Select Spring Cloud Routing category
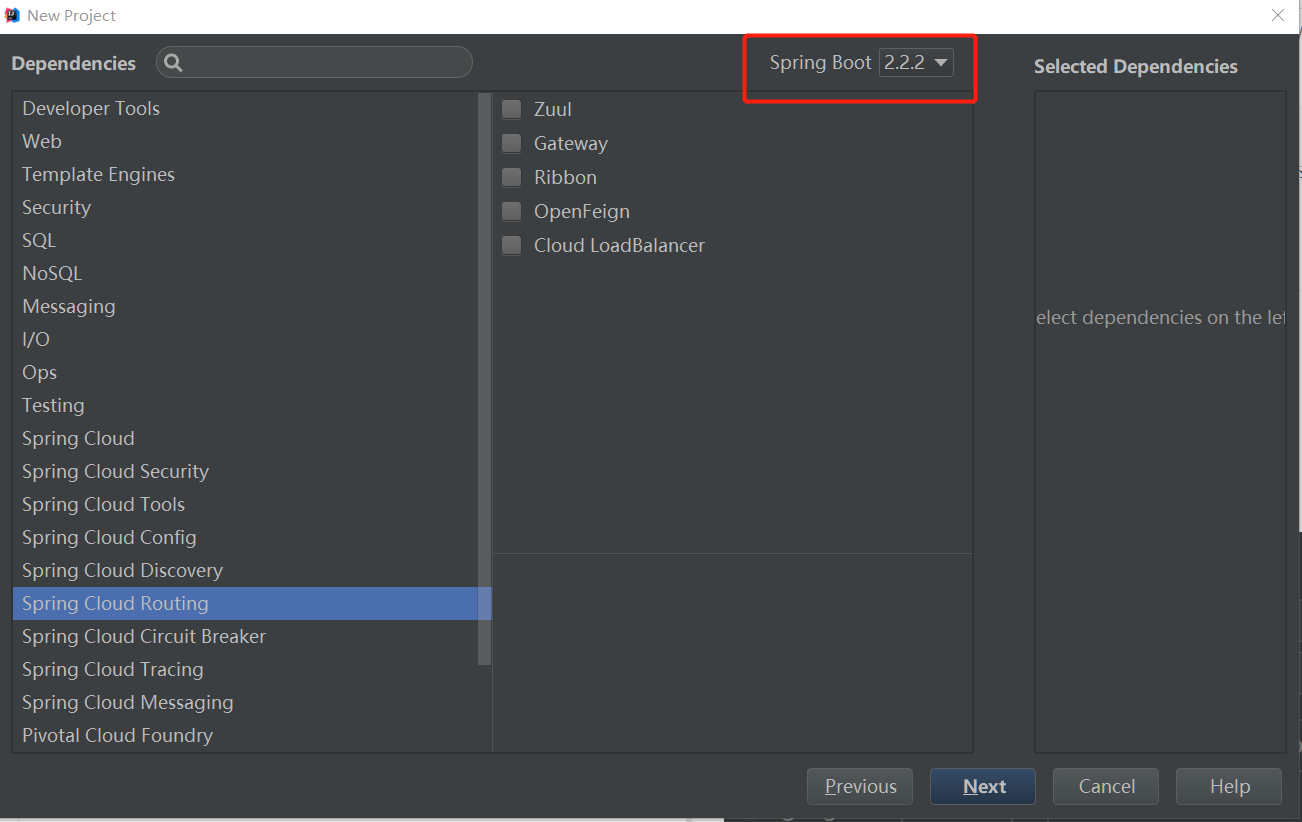Screen dimensions: 1302x822 [252, 603]
